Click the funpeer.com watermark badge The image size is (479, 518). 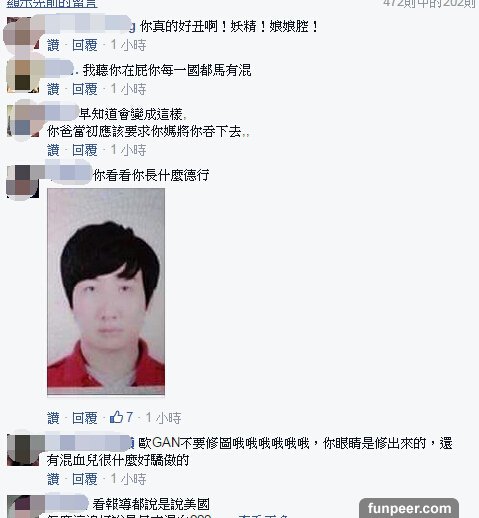click(x=409, y=508)
